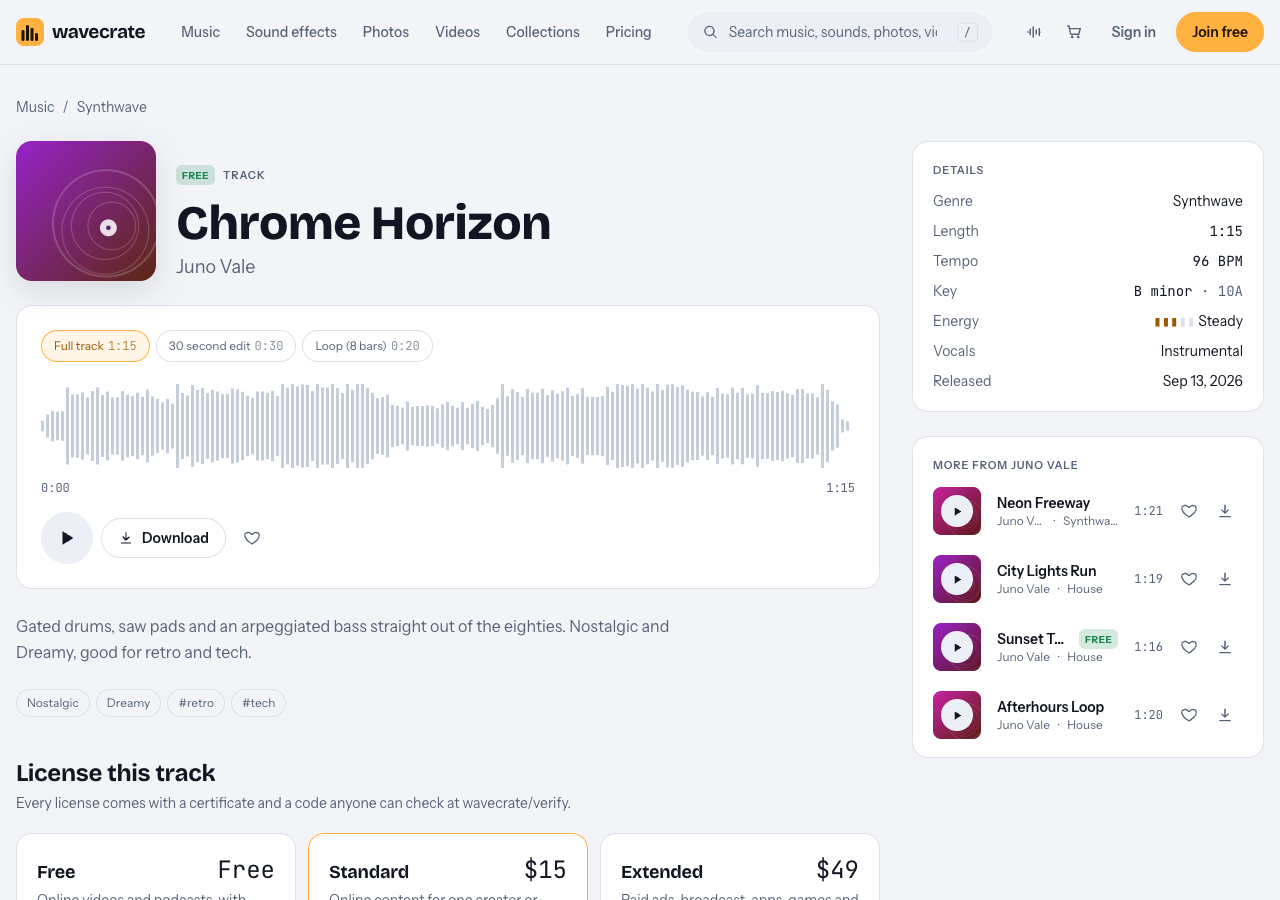Download the free Sunset track
The width and height of the screenshot is (1280, 900).
click(x=1225, y=647)
